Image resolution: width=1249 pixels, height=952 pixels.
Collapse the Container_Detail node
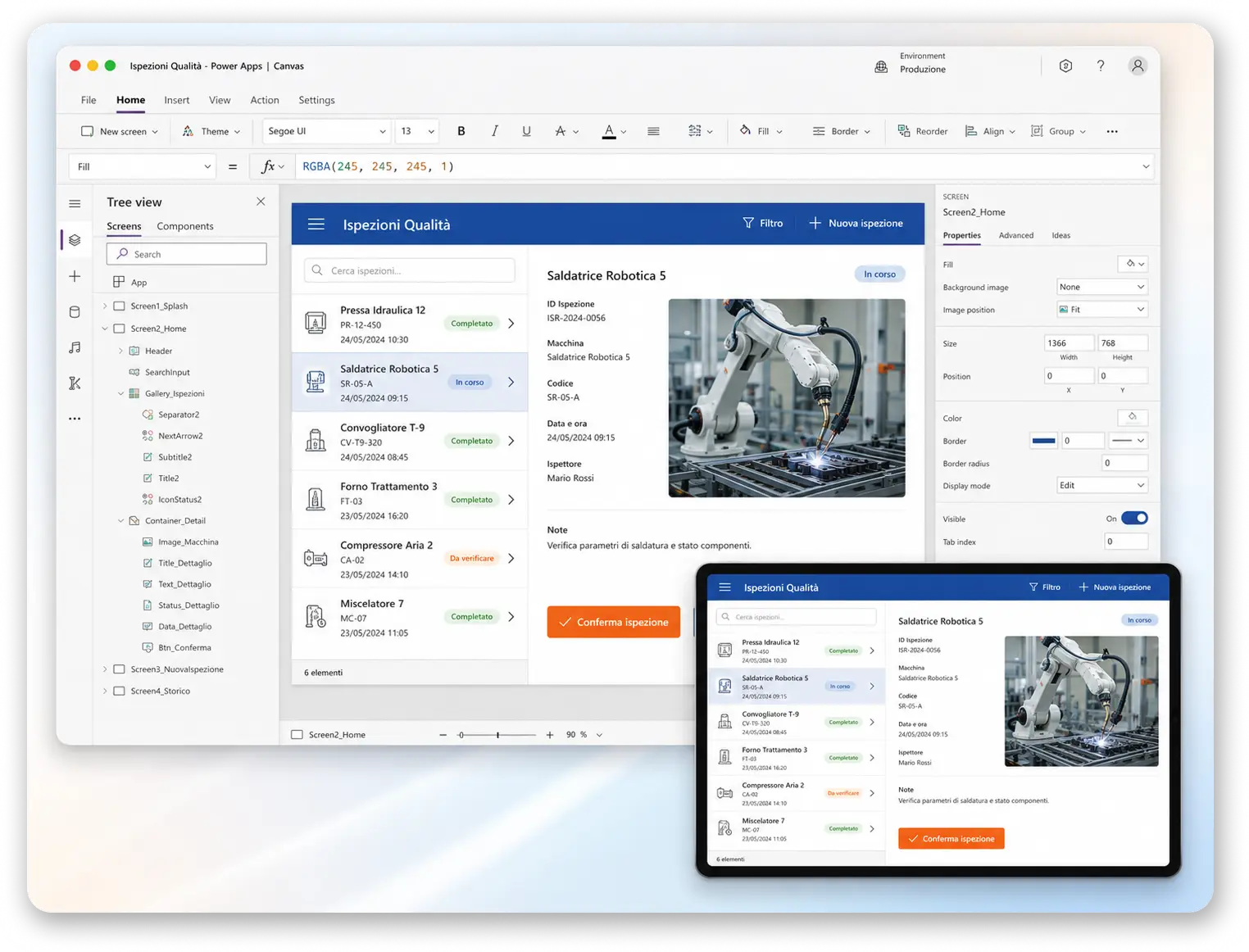120,520
